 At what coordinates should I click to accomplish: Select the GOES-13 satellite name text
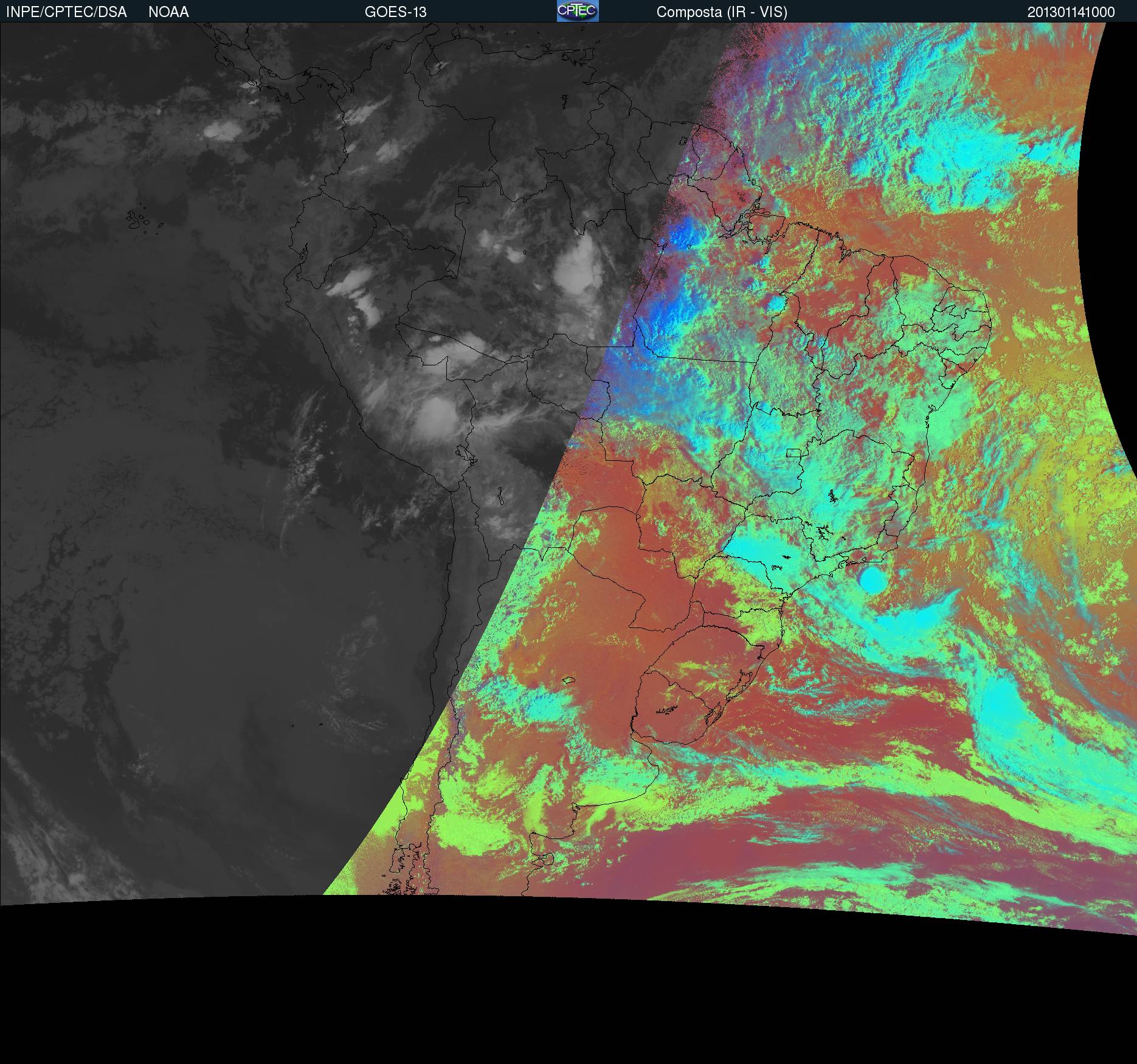[x=395, y=12]
